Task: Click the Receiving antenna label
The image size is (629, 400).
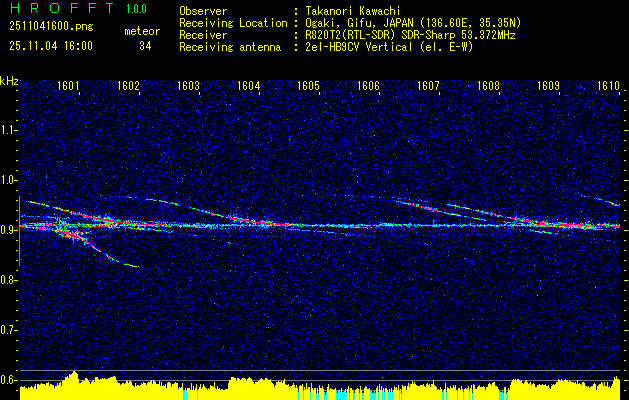Action: [x=230, y=47]
